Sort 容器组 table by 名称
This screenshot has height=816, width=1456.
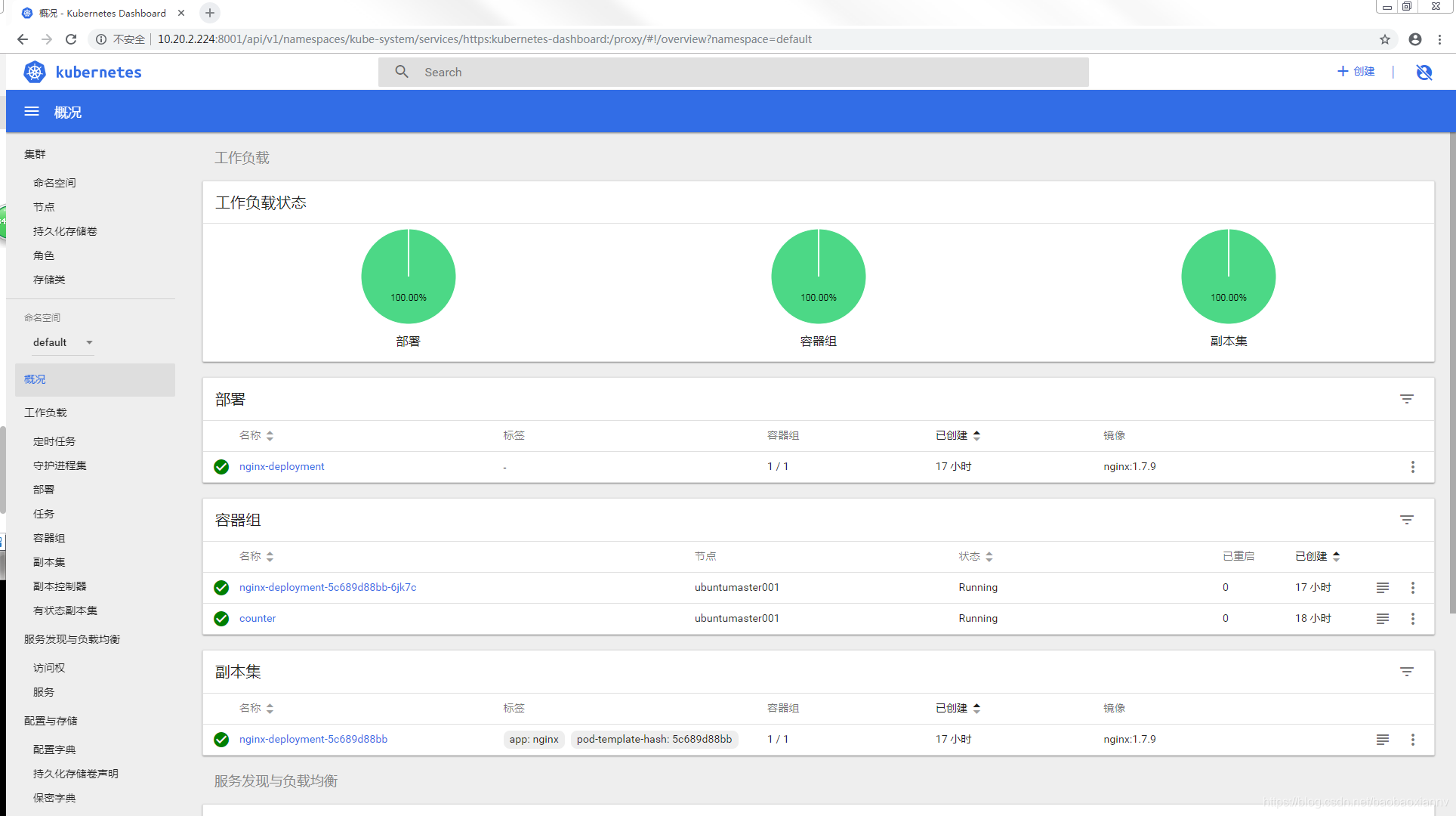click(x=256, y=556)
